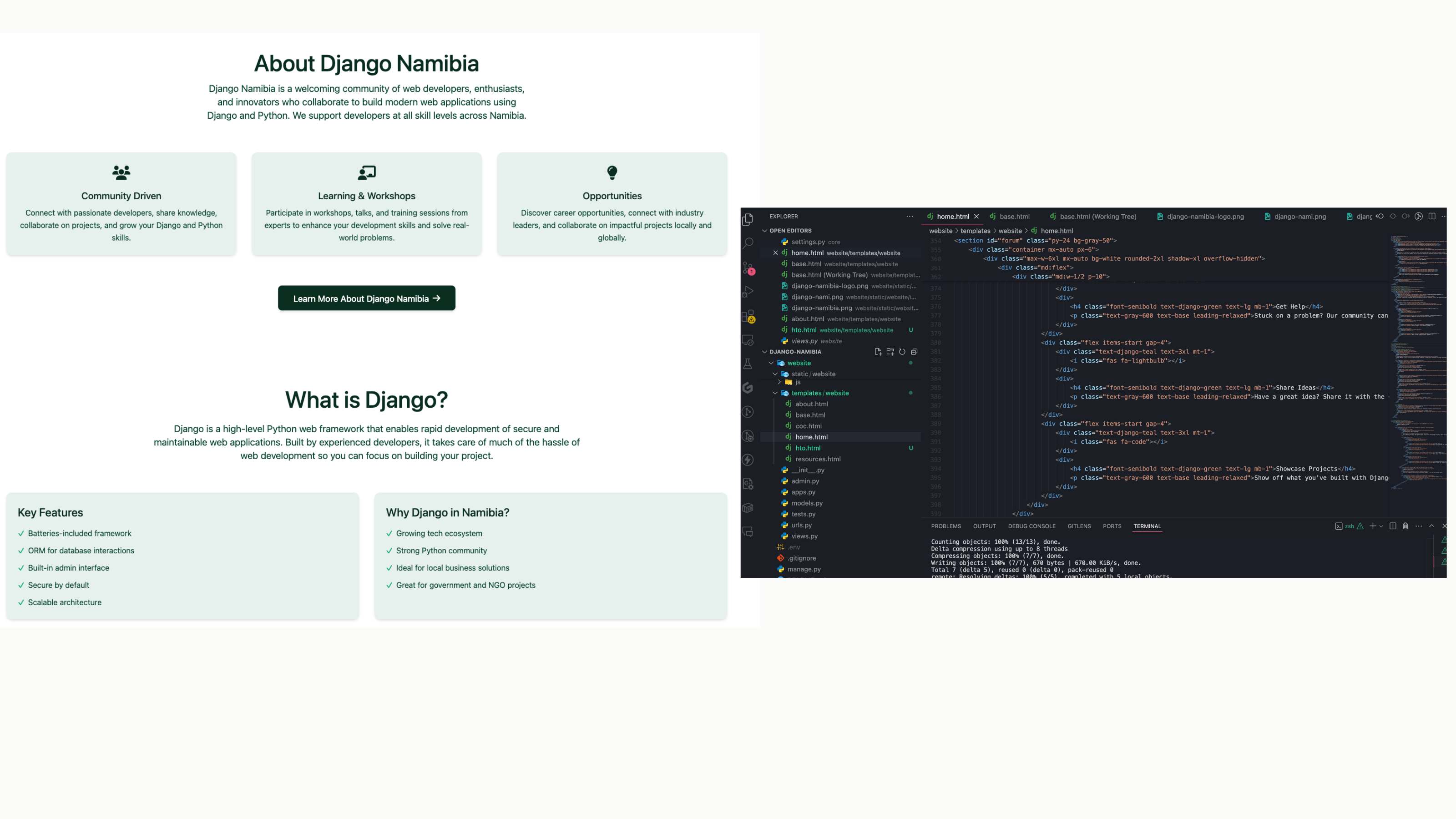Screen dimensions: 1456x819
Task: Open the new terminal launch profile dropdown
Action: (1381, 526)
